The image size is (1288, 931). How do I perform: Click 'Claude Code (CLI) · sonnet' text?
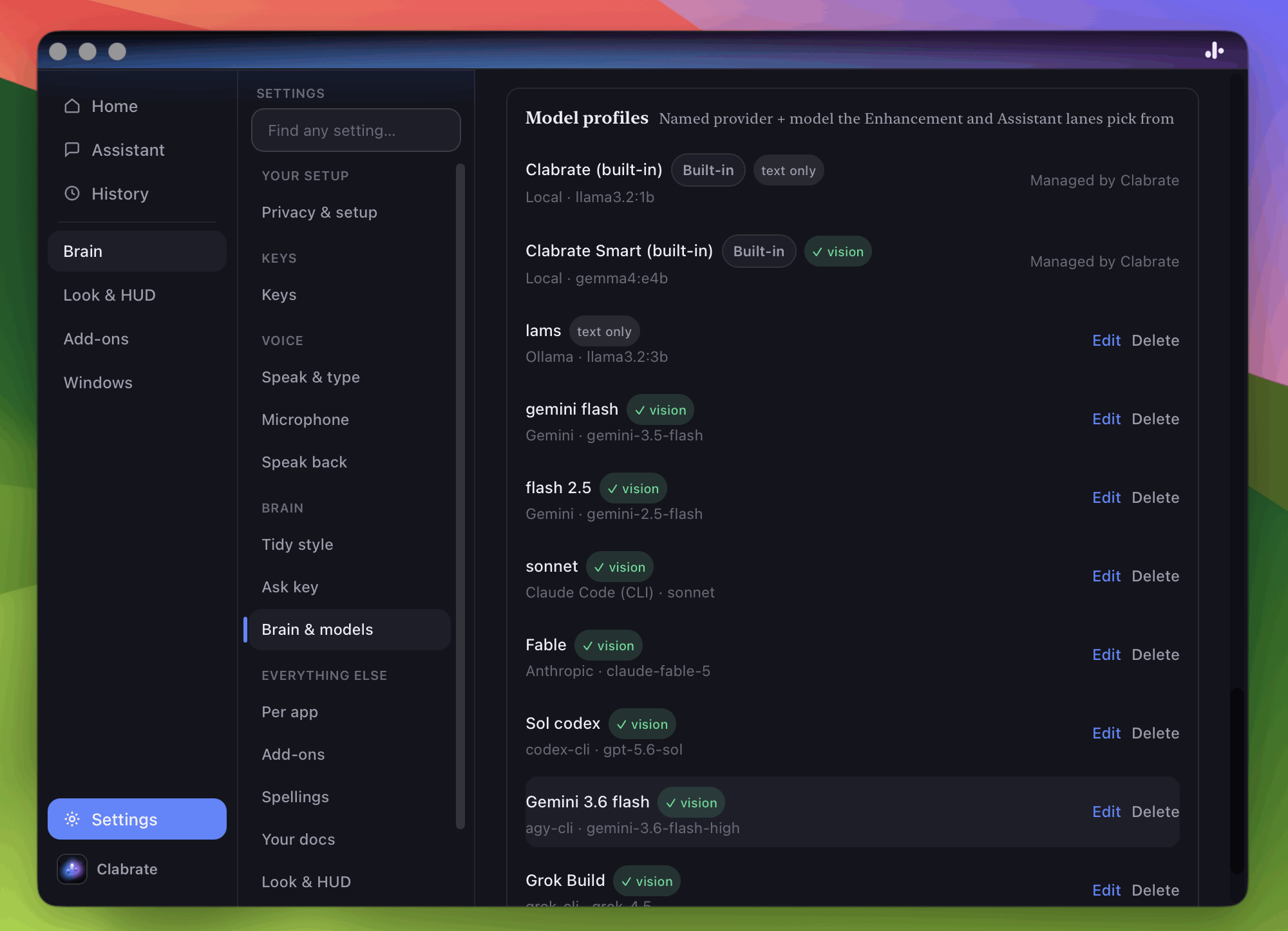click(x=620, y=592)
